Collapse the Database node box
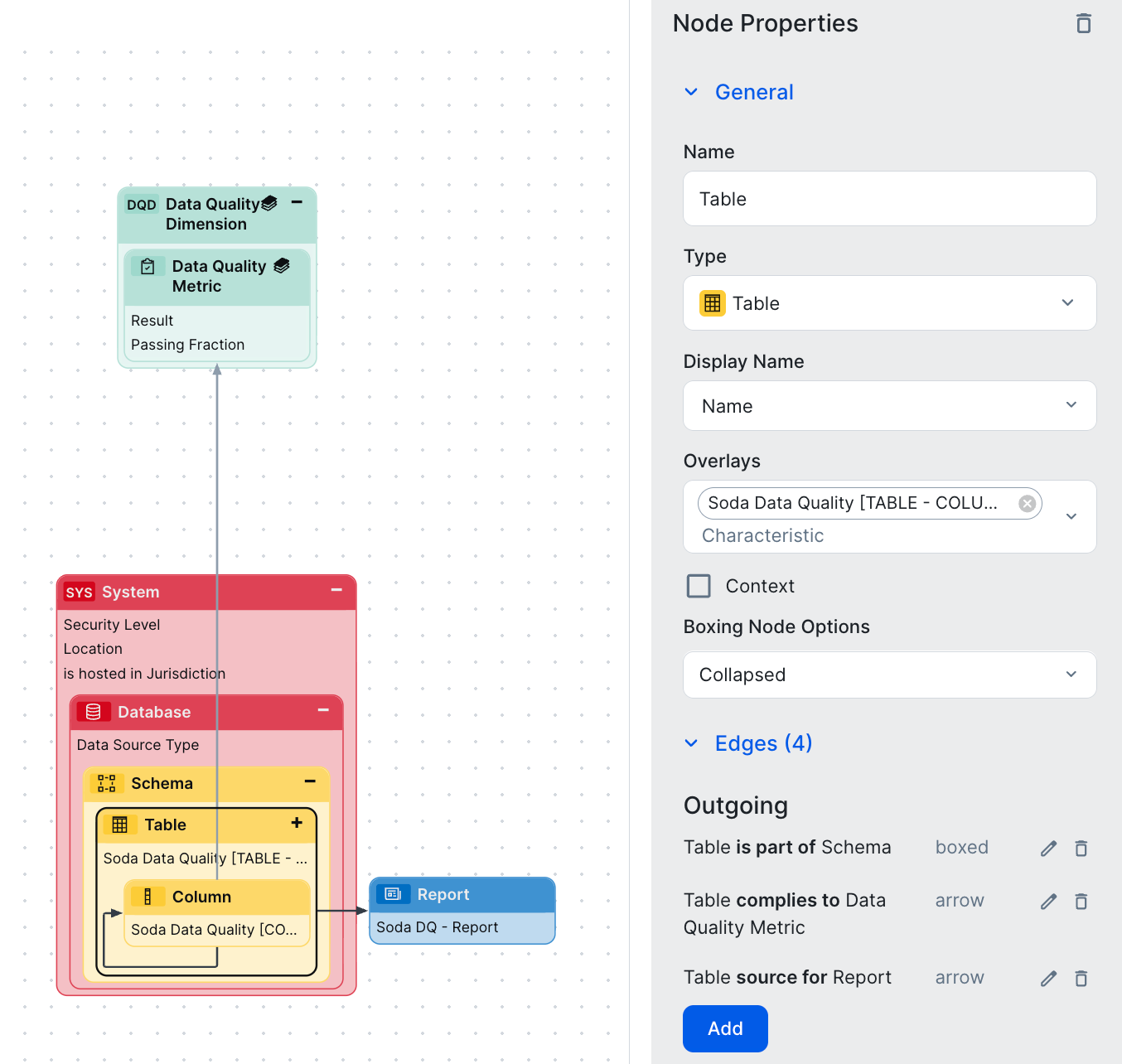Viewport: 1122px width, 1064px height. (323, 710)
